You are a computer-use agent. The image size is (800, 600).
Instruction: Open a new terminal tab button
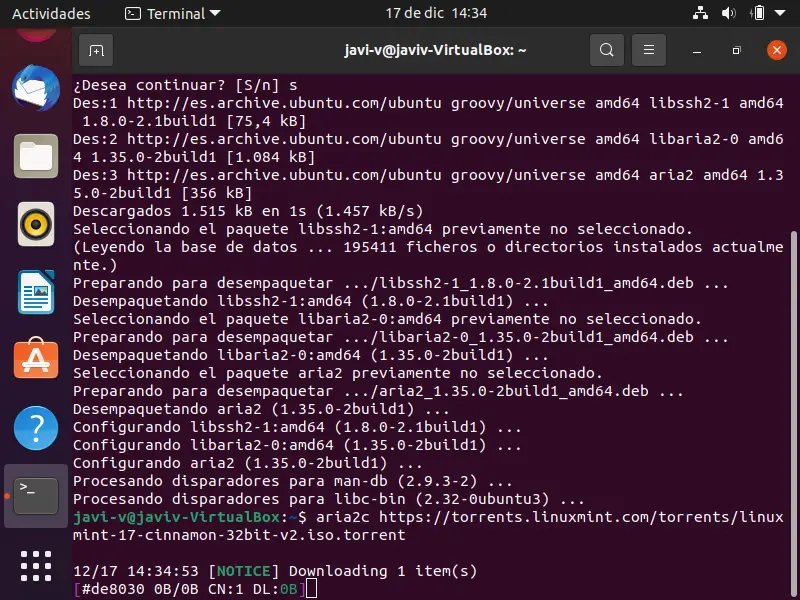click(x=96, y=50)
